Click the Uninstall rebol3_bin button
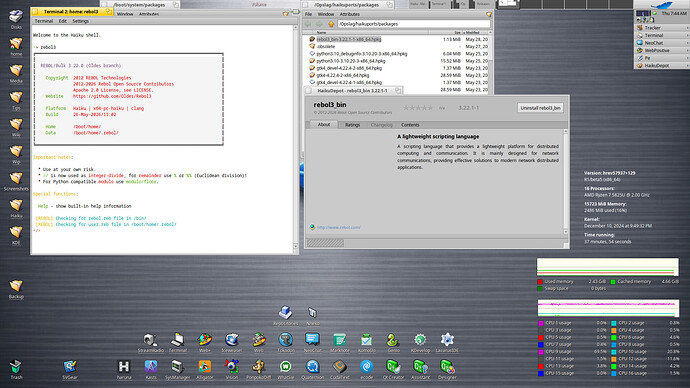The image size is (690, 388). pyautogui.click(x=540, y=108)
